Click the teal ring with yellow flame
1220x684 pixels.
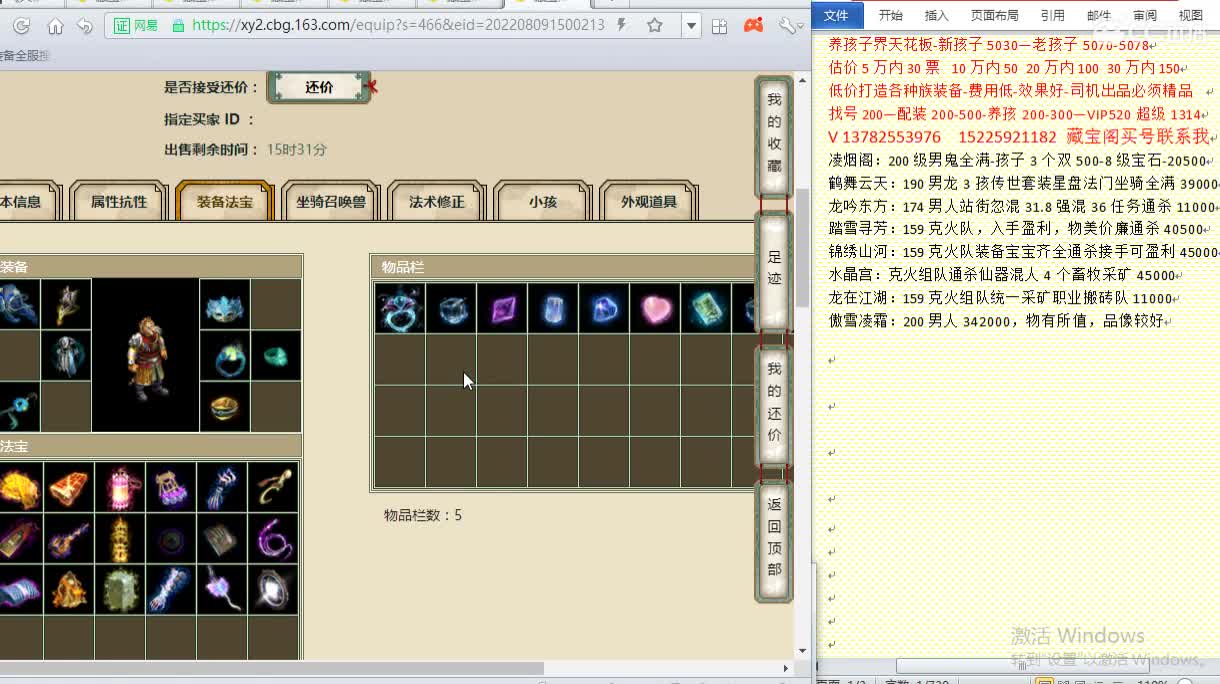coord(225,356)
